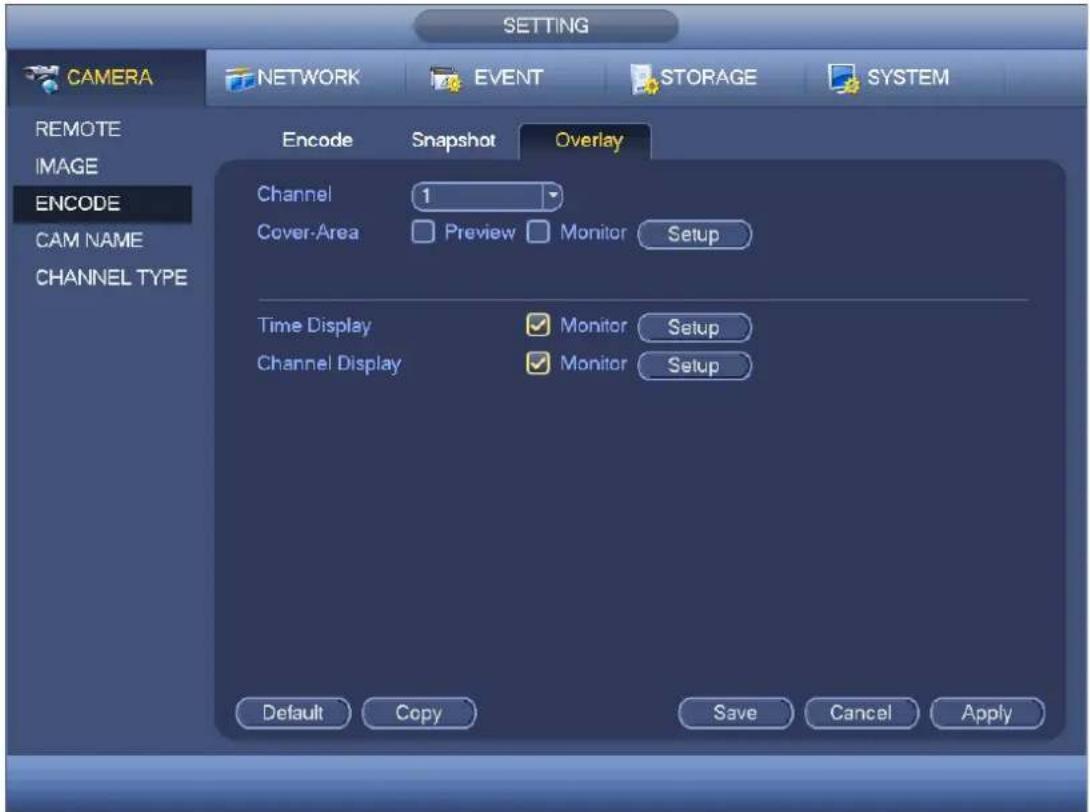Click the Cancel button

(861, 713)
